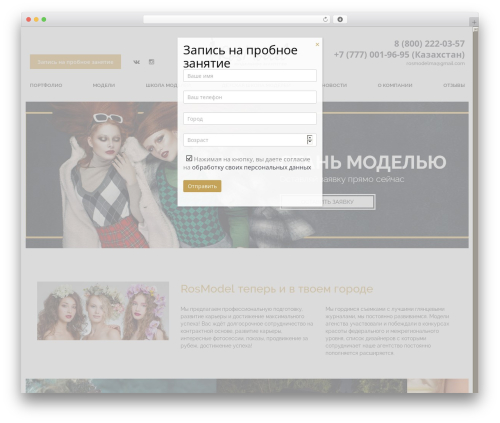The height and width of the screenshot is (423, 500).
Task: Click the yellow minimize window button
Action: pos(36,20)
